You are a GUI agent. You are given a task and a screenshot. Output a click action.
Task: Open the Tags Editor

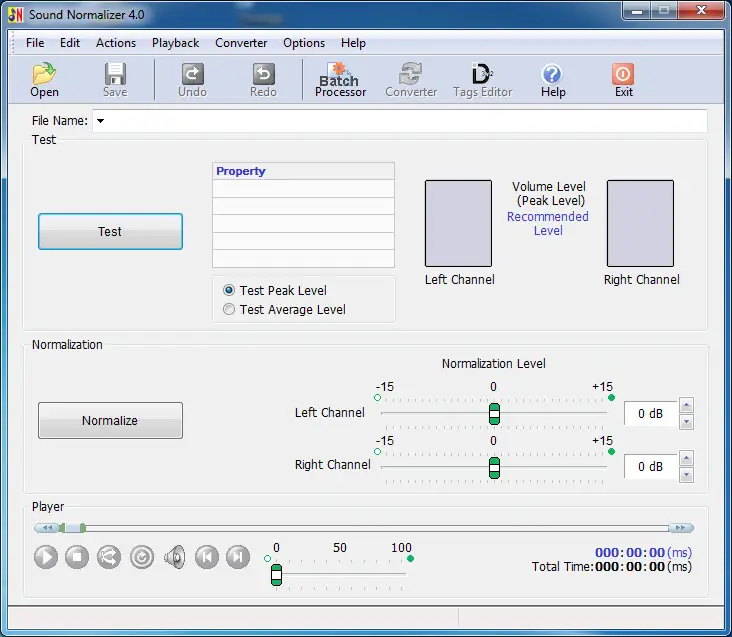coord(482,80)
